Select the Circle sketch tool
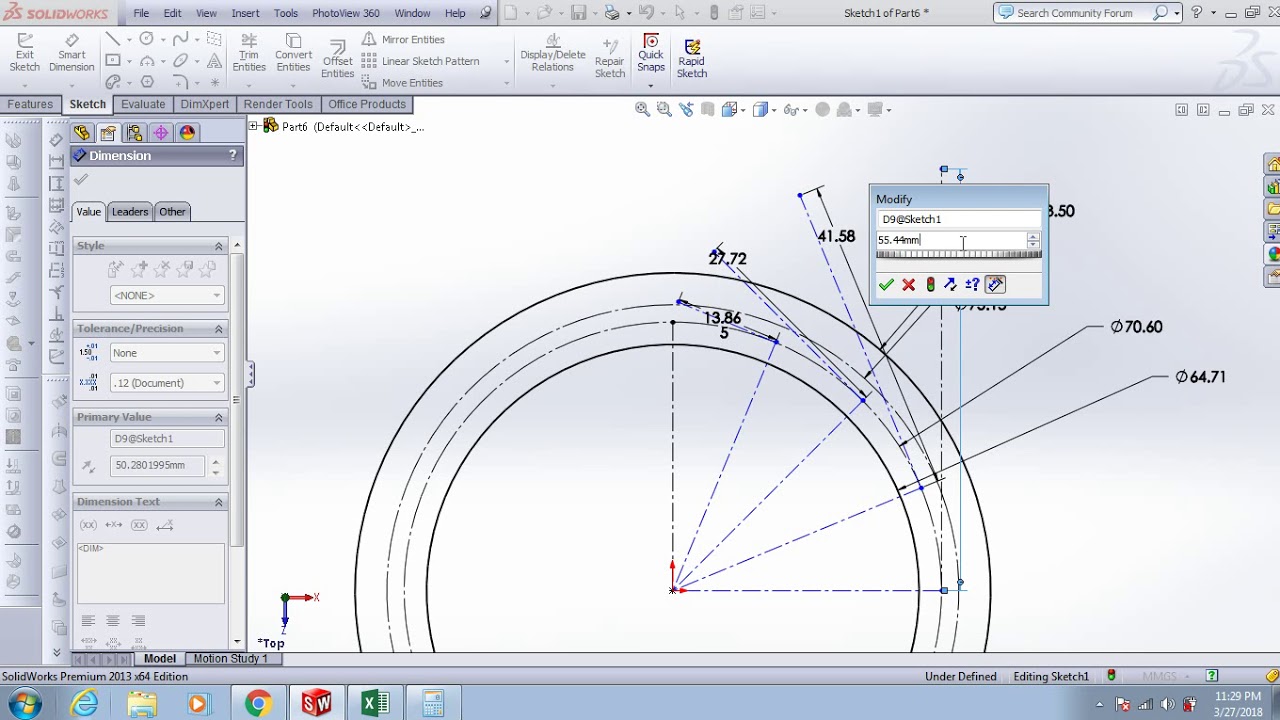Screen dimensions: 1280x720 pos(147,39)
